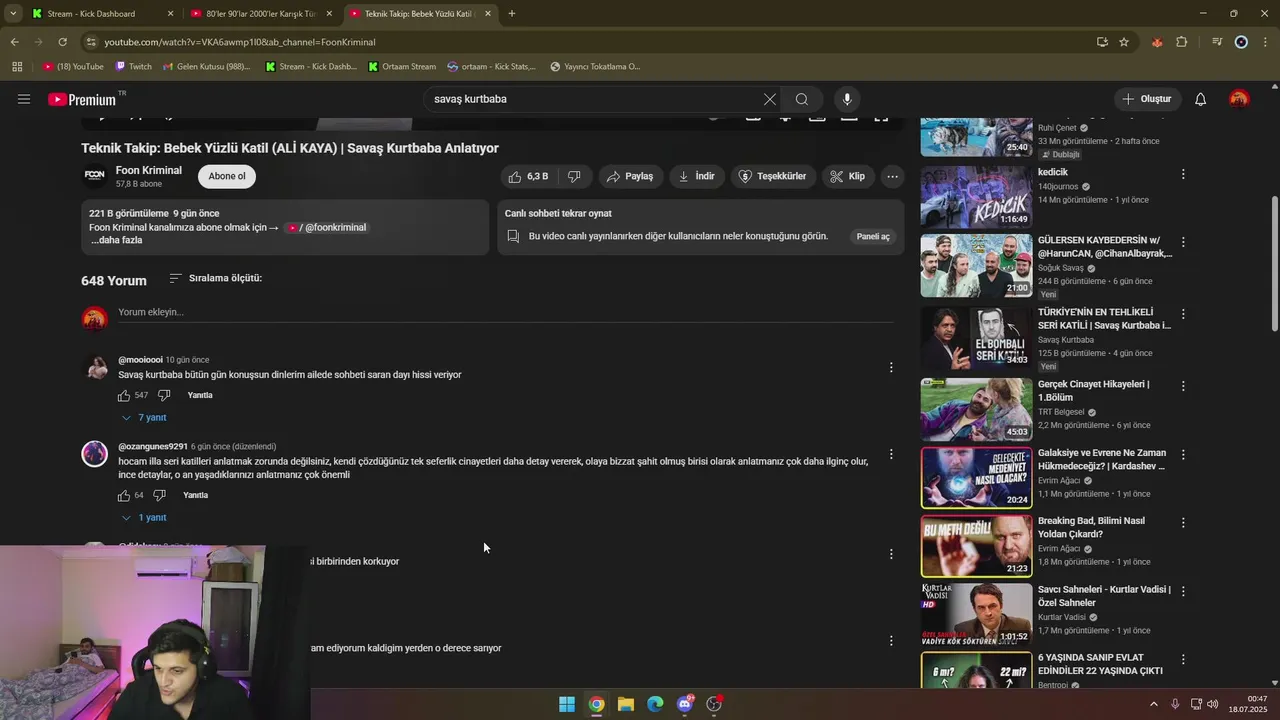Open options for kedicik video
The image size is (1280, 720).
[1183, 174]
